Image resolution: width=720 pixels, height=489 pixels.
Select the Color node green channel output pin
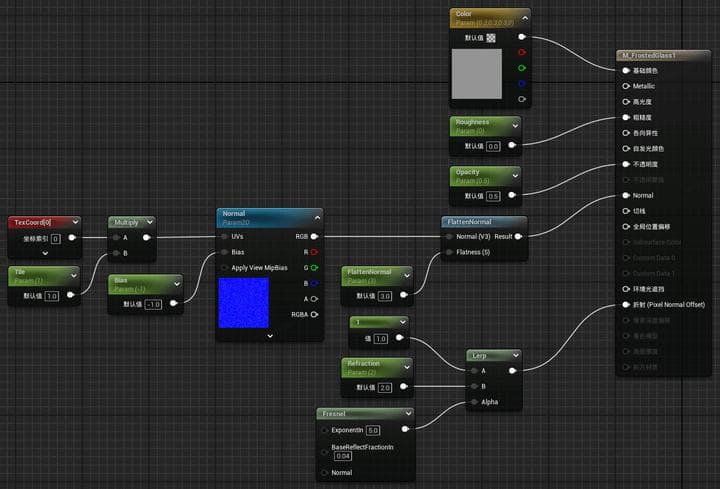522,68
